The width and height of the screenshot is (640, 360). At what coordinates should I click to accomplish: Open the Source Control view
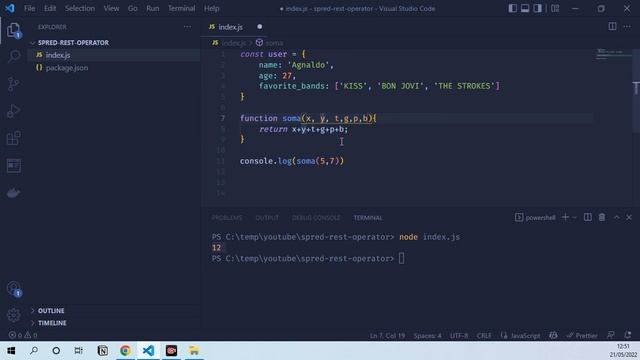click(x=13, y=84)
